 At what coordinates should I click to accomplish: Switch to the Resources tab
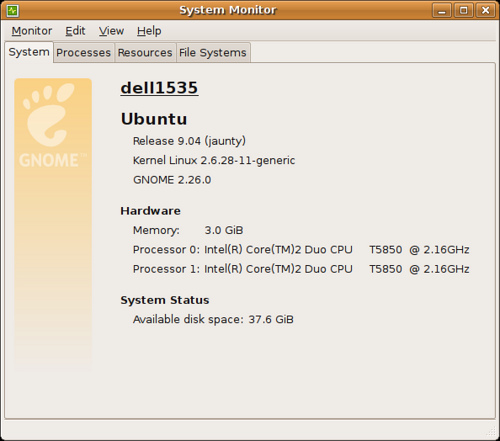[145, 53]
